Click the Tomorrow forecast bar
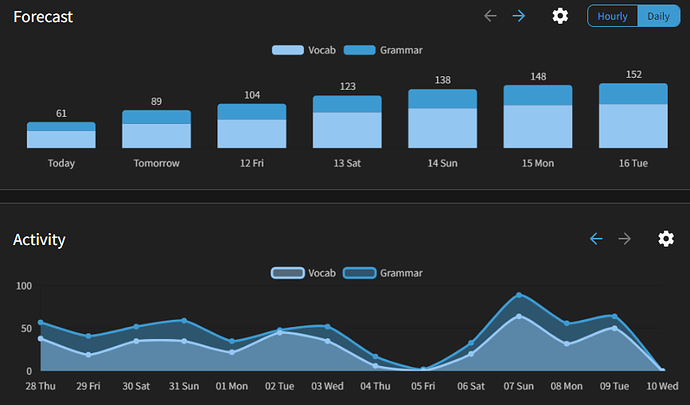 pos(156,130)
